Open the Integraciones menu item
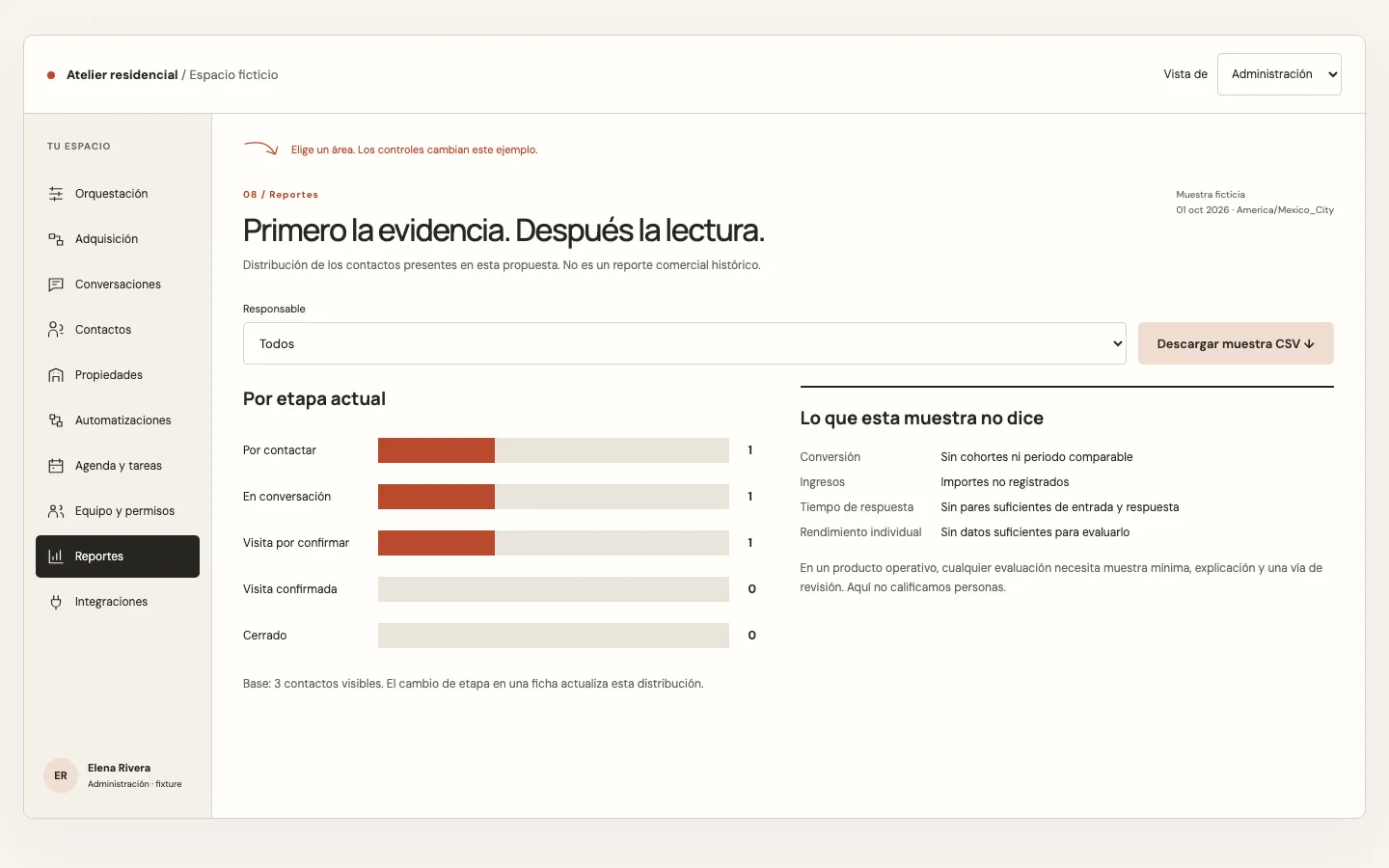Viewport: 1389px width, 868px height. [x=118, y=602]
